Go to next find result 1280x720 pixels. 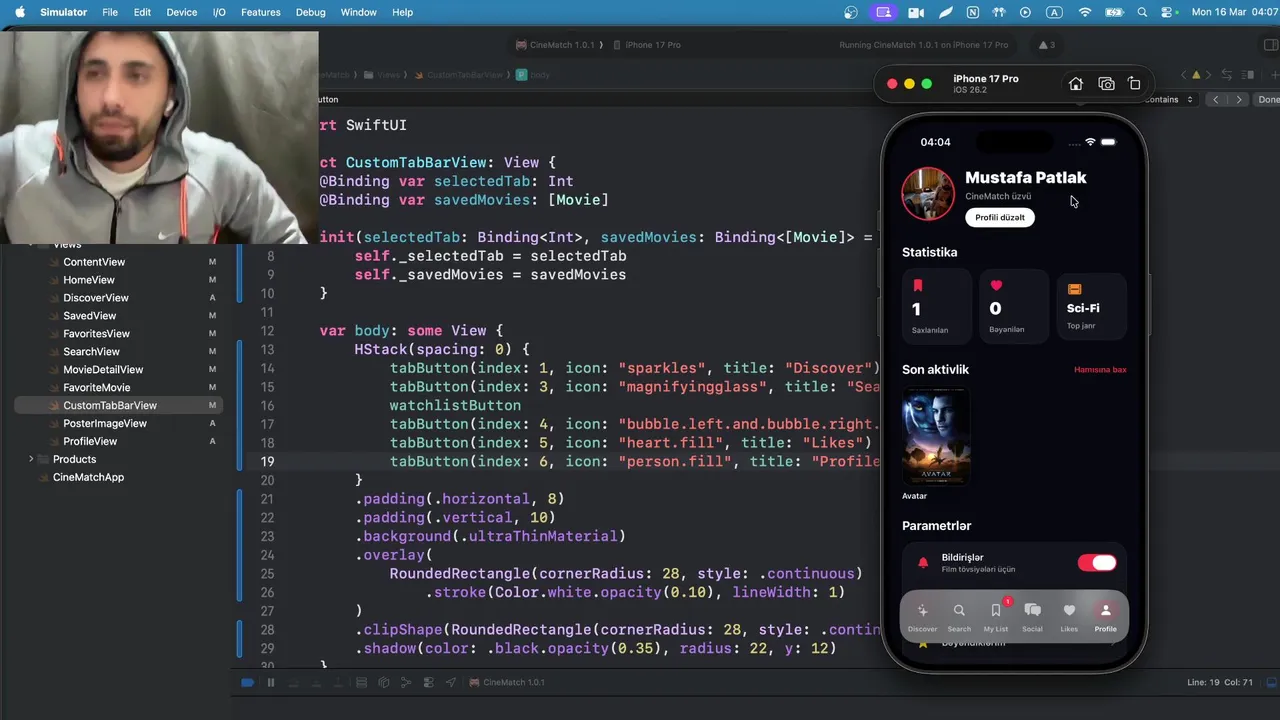(x=1239, y=100)
